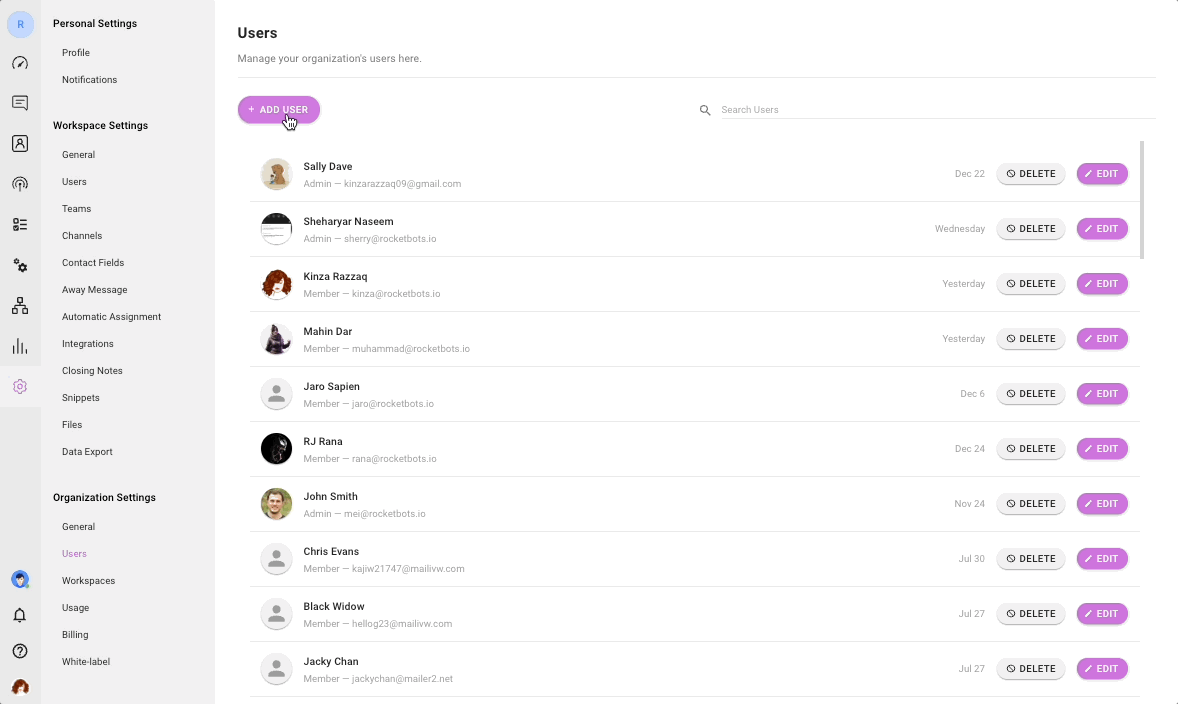The width and height of the screenshot is (1178, 704).
Task: Open the dashboard speedometer icon
Action: tap(20, 63)
